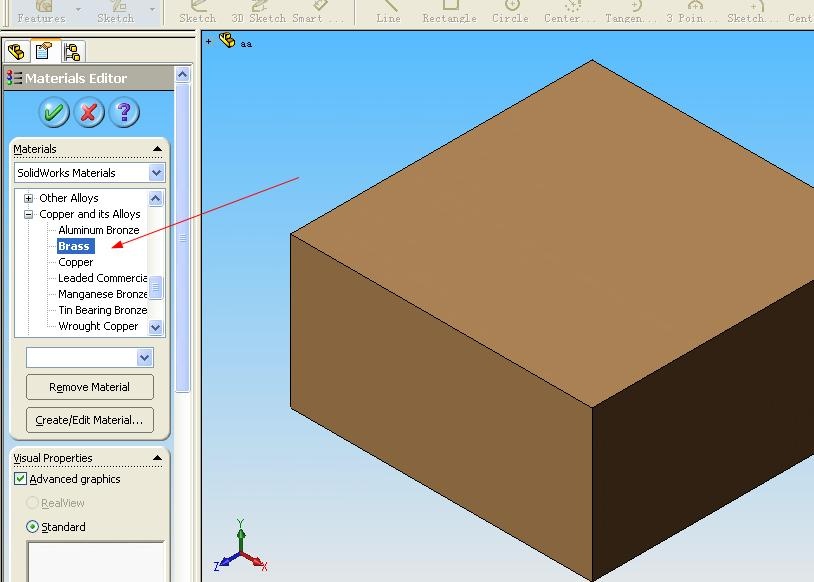Image resolution: width=814 pixels, height=582 pixels.
Task: Collapse the Materials section
Action: (x=157, y=149)
